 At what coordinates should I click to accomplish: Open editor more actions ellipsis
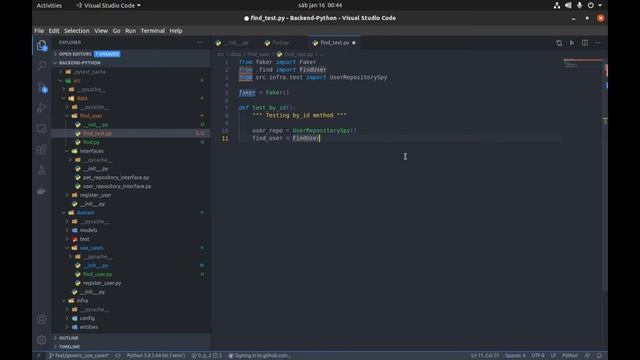pos(598,43)
